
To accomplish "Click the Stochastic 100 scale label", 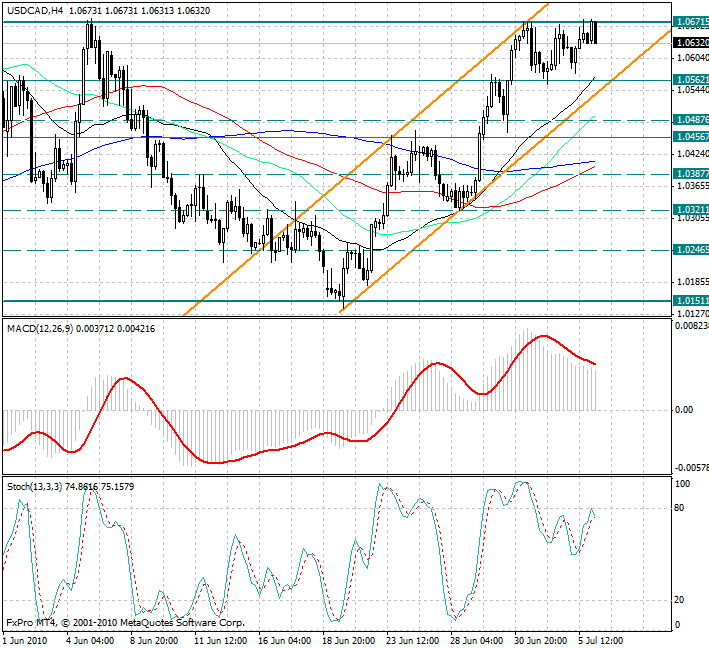I will [x=682, y=484].
